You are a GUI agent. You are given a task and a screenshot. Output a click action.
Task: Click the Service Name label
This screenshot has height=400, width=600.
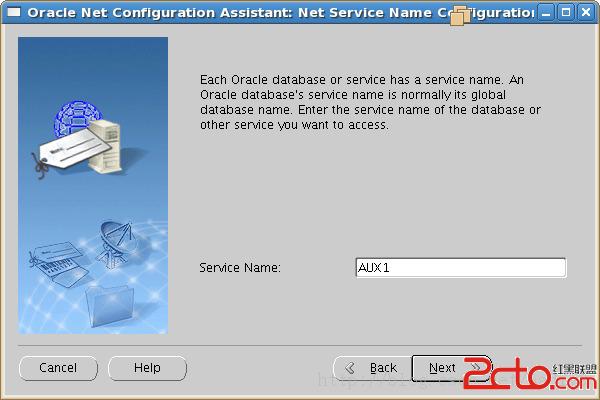tap(240, 268)
